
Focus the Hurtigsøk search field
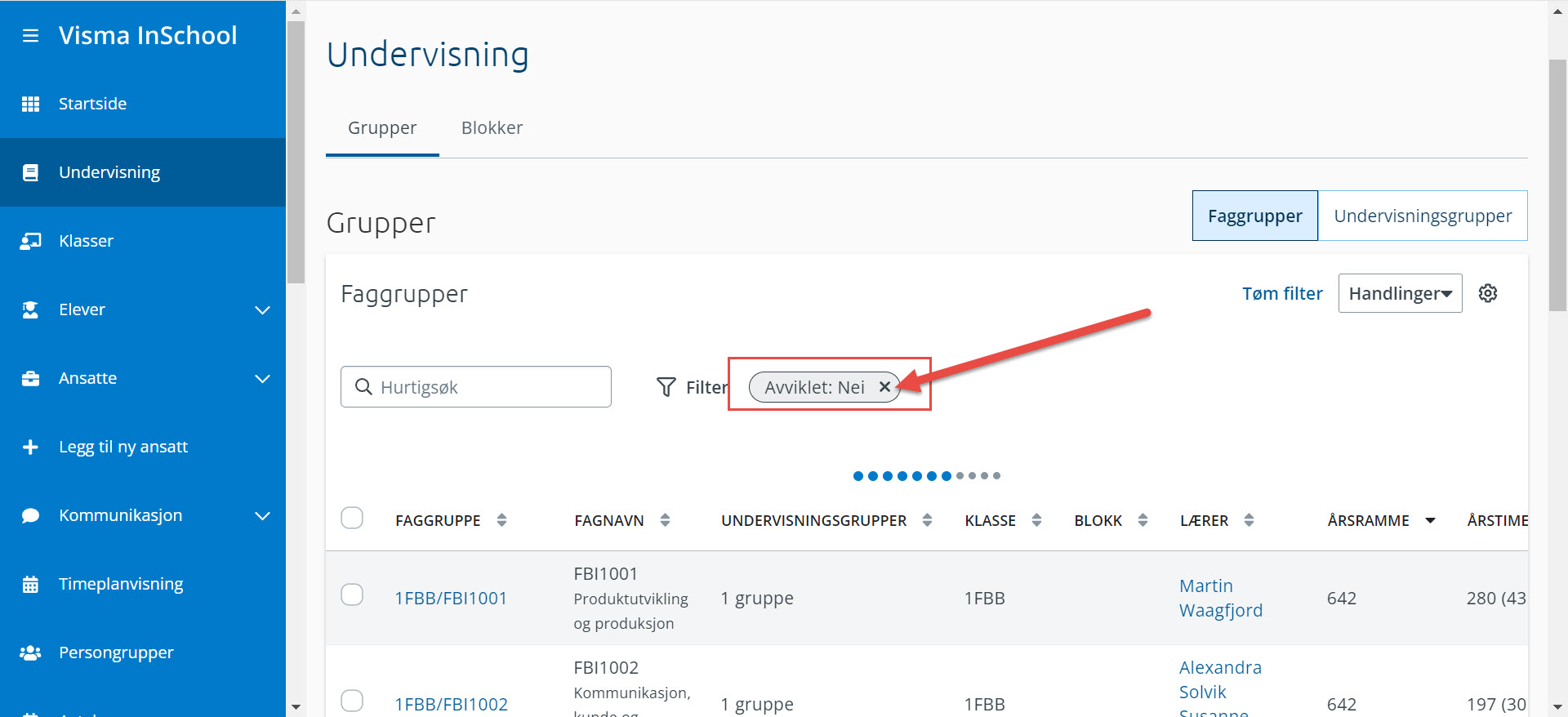476,386
